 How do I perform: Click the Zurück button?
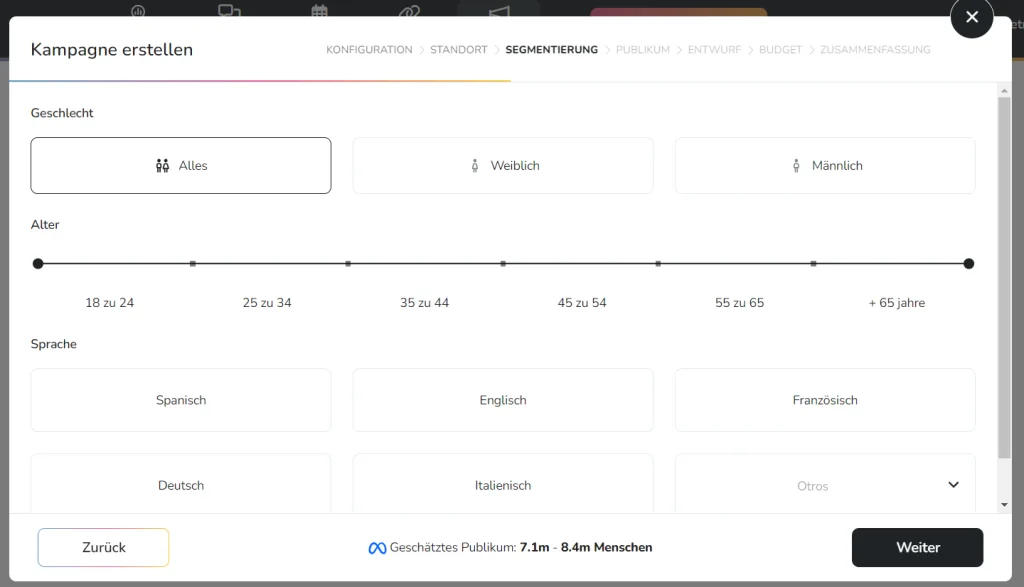pos(102,547)
